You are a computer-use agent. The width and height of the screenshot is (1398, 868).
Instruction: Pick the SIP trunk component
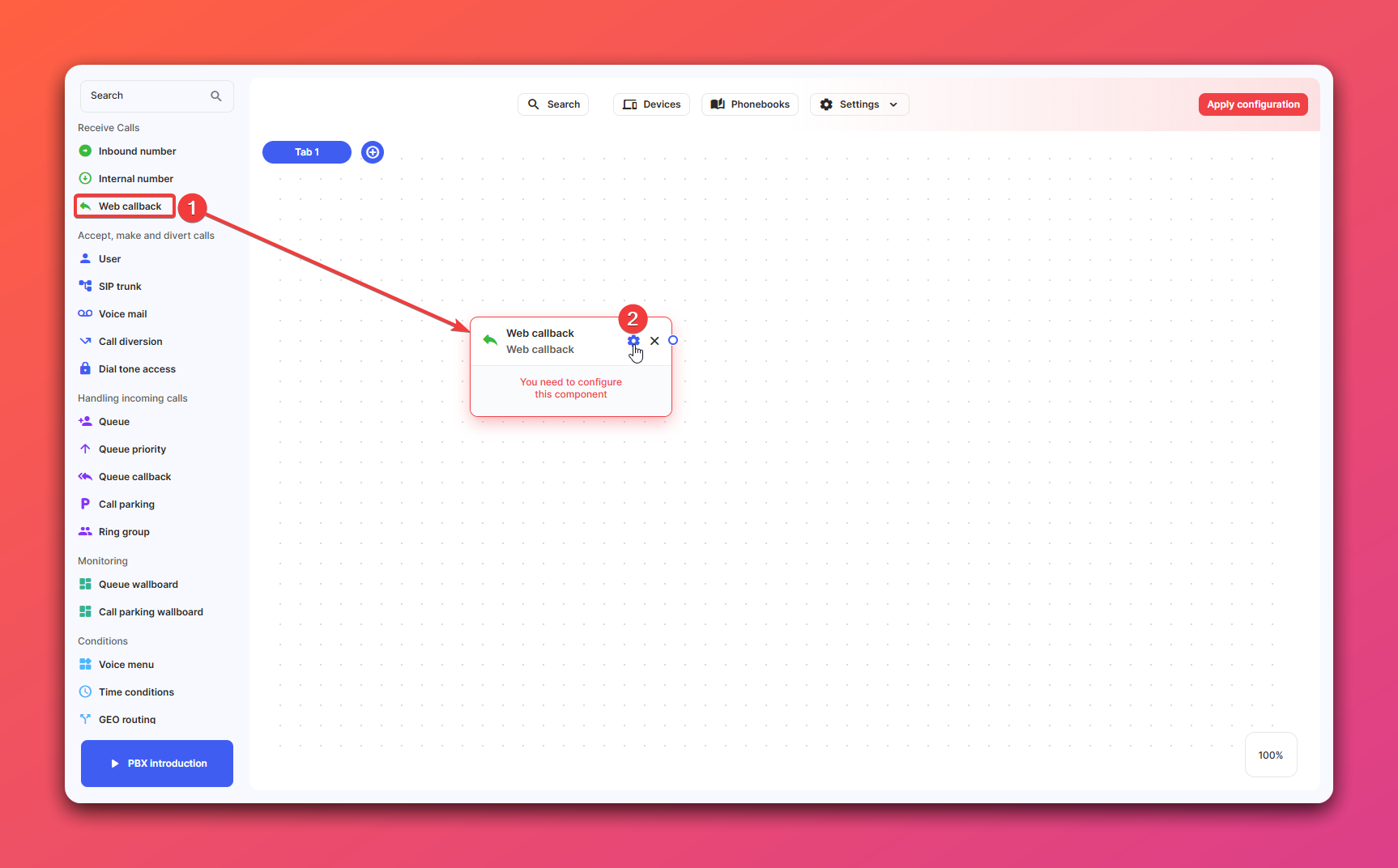click(119, 287)
